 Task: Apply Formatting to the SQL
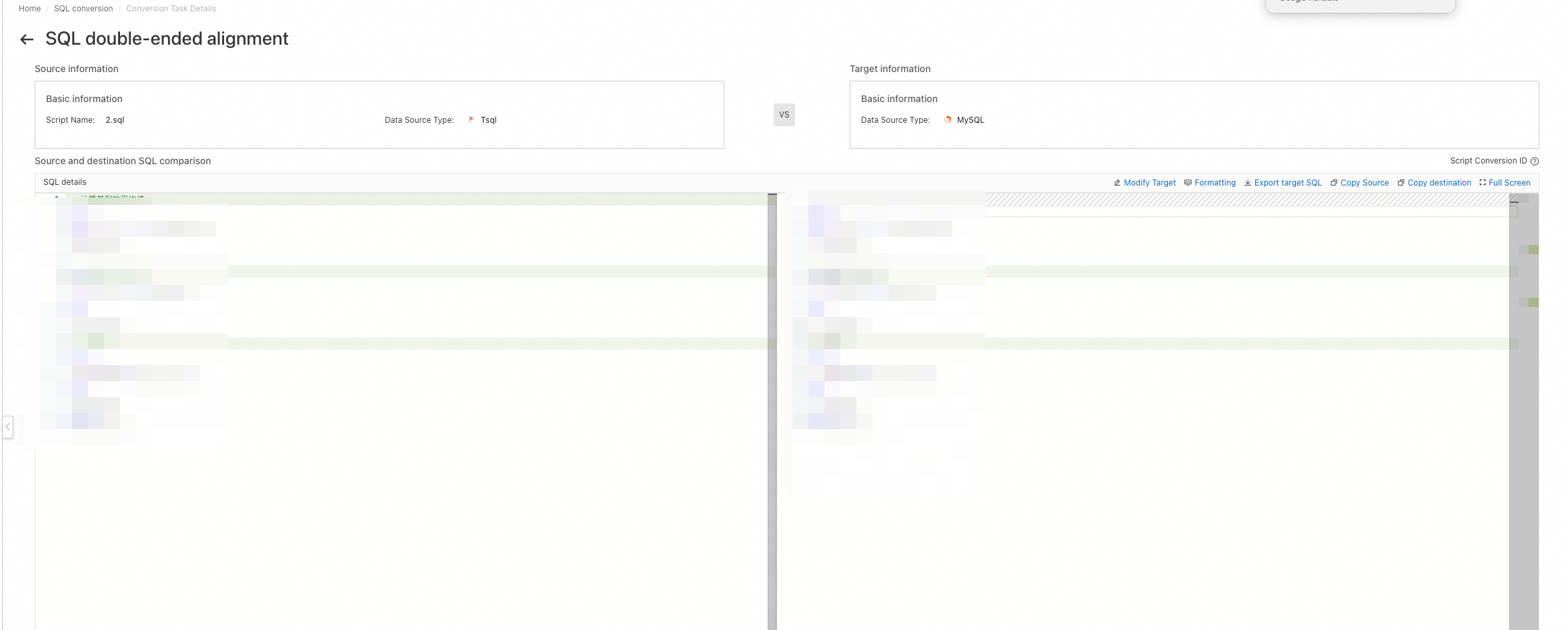point(1210,183)
